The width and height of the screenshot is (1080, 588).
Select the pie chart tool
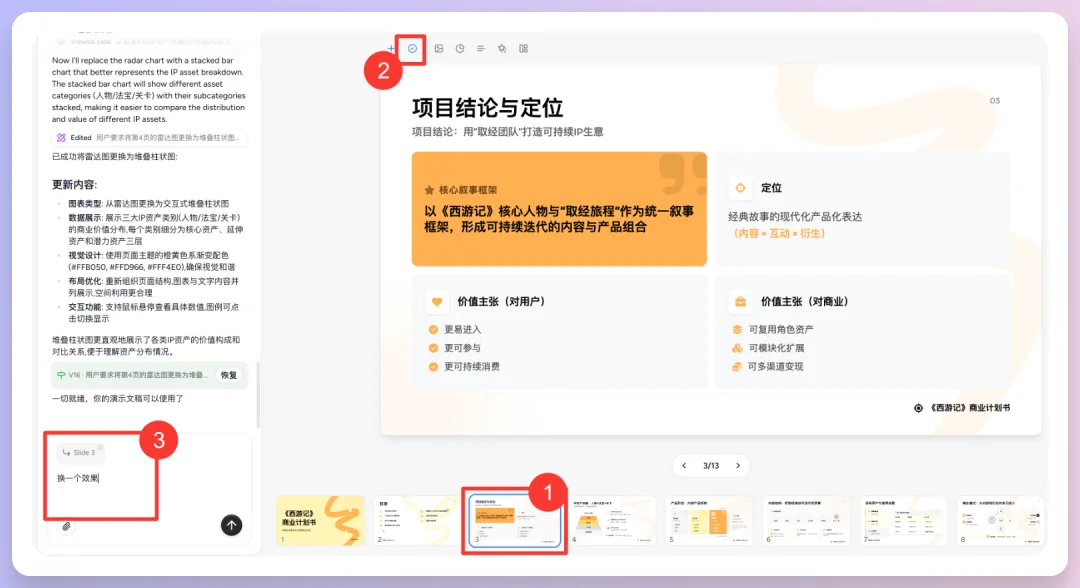point(460,48)
